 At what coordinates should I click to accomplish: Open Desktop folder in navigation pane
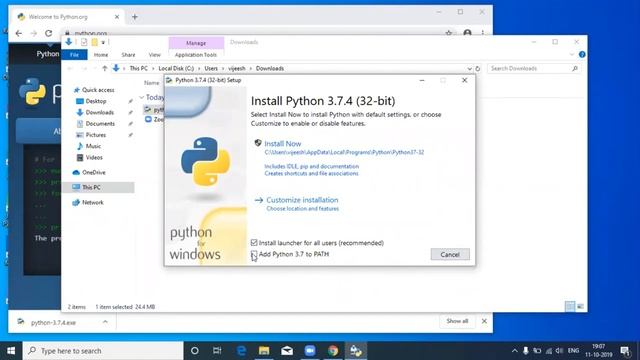pos(96,101)
